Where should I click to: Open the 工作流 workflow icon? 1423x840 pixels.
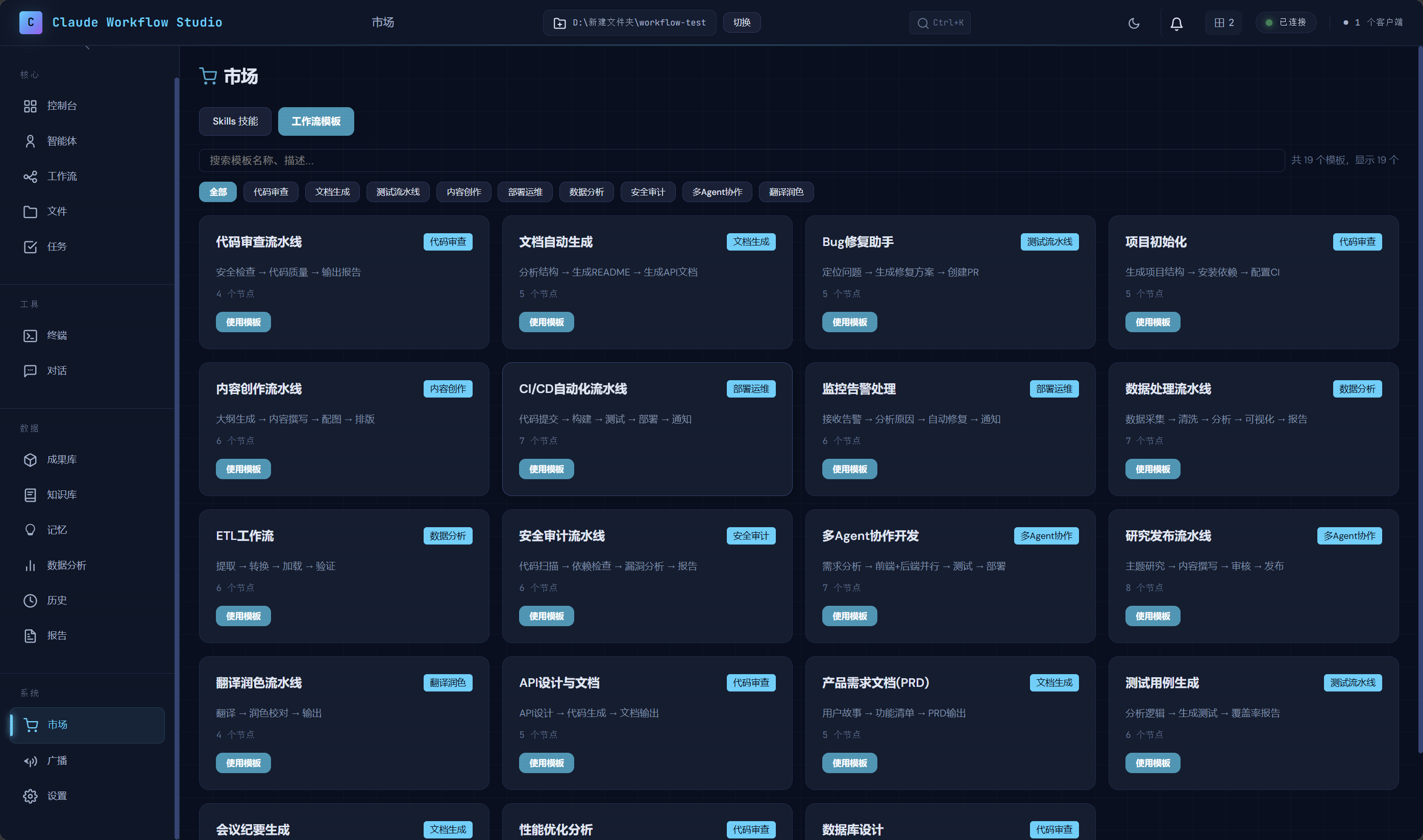tap(30, 177)
